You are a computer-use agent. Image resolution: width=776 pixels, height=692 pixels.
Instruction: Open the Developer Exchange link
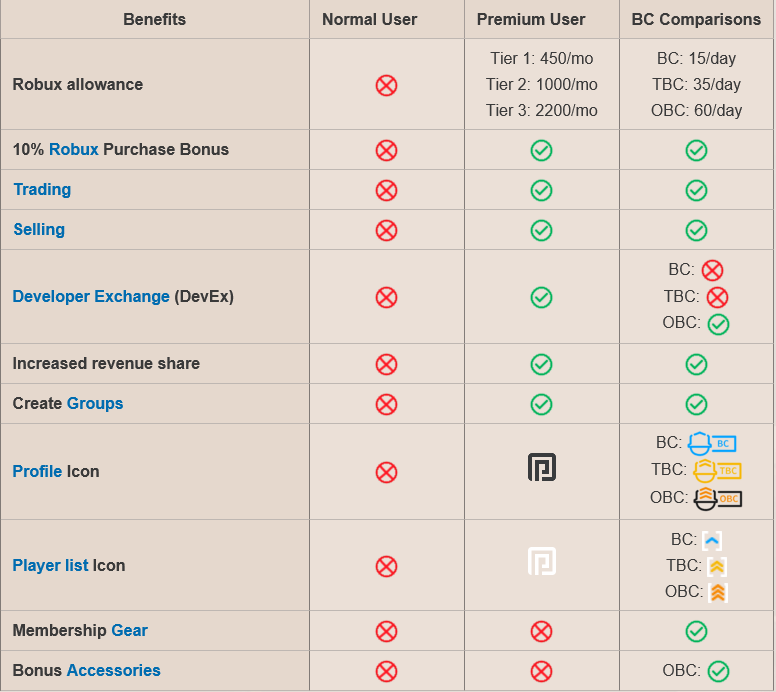point(91,297)
